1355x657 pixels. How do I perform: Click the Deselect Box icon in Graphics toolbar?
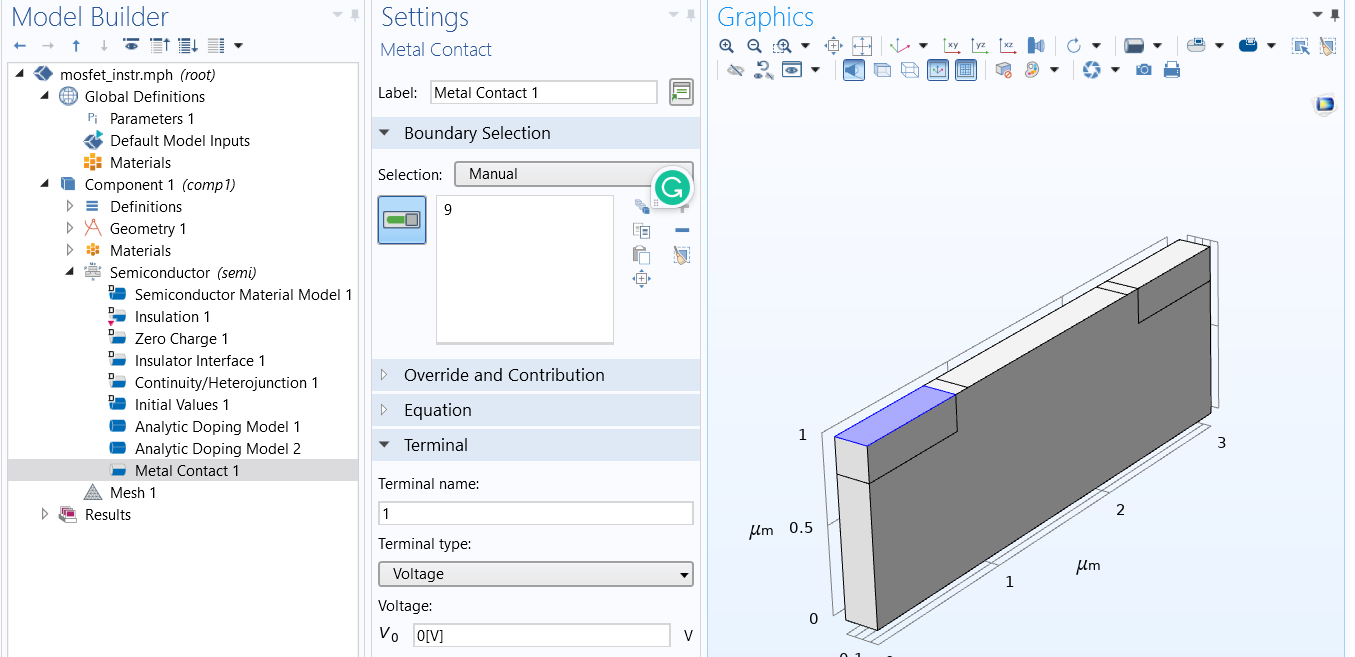pyautogui.click(x=1327, y=46)
